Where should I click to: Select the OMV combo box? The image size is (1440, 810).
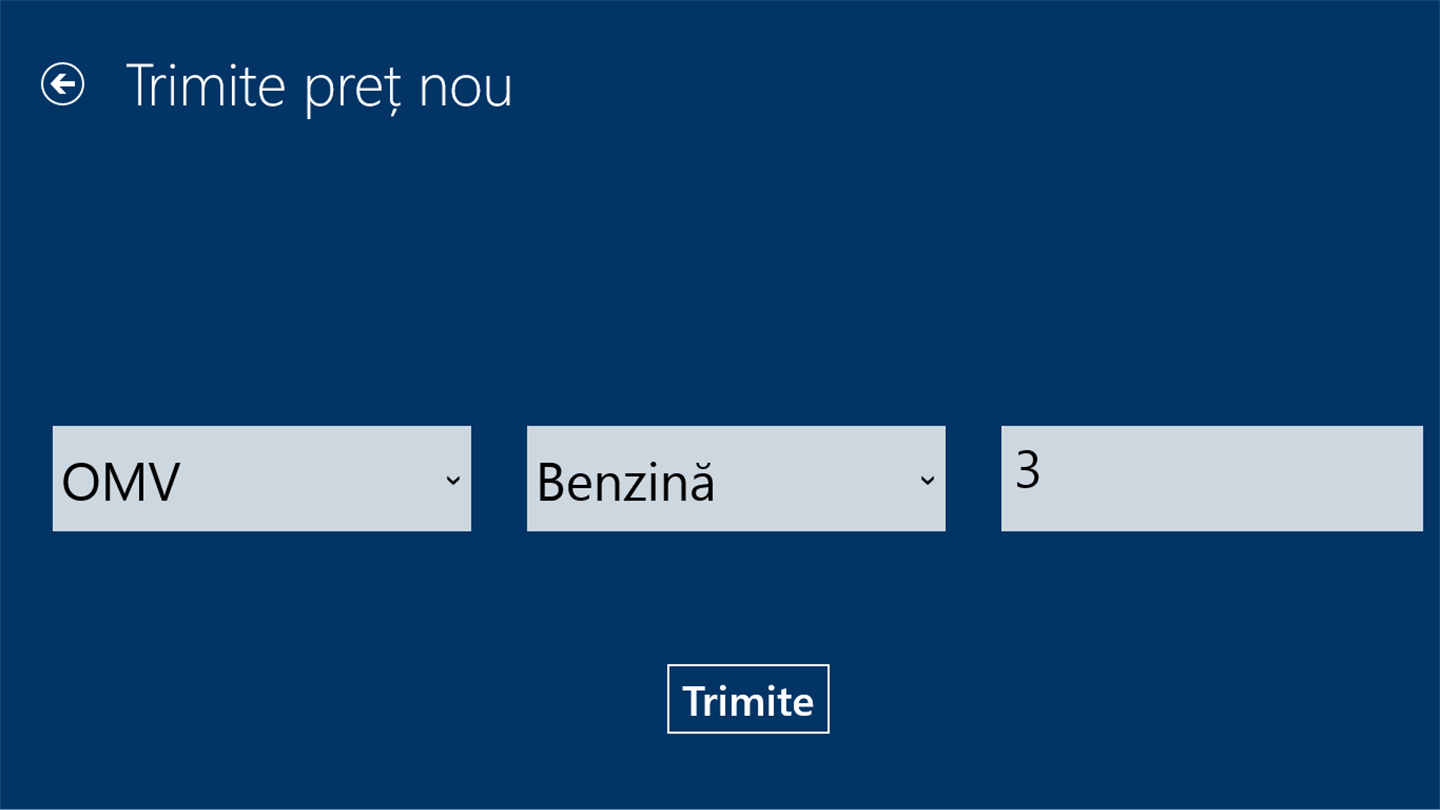tap(261, 479)
